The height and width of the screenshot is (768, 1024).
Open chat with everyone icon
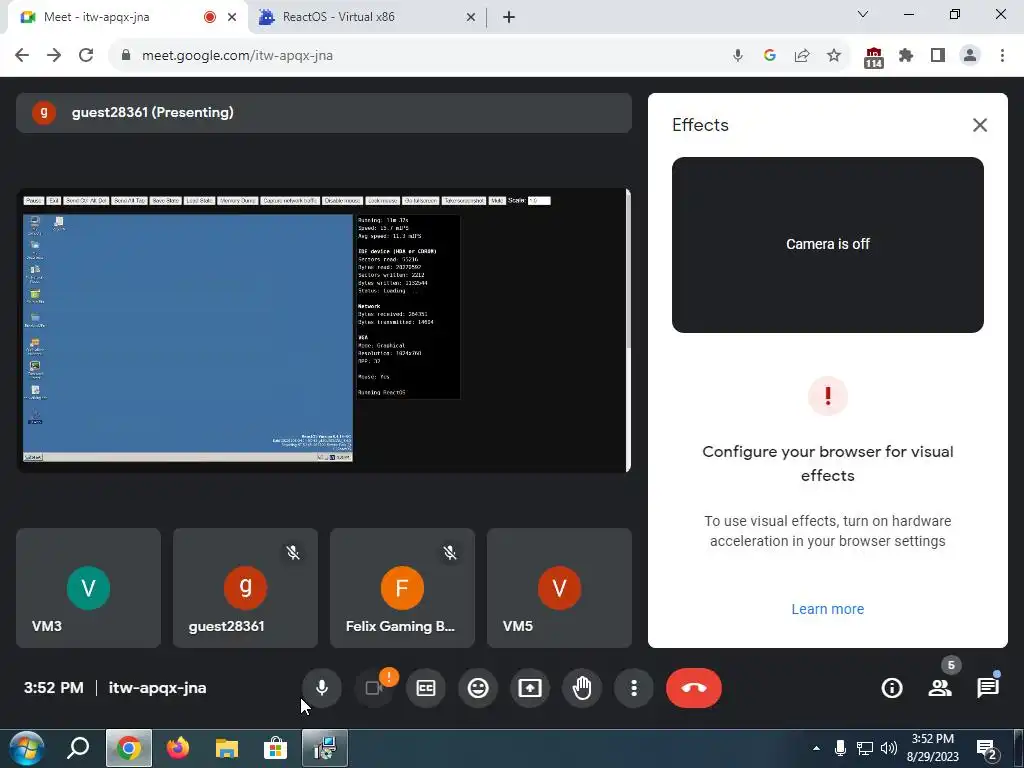click(x=987, y=688)
